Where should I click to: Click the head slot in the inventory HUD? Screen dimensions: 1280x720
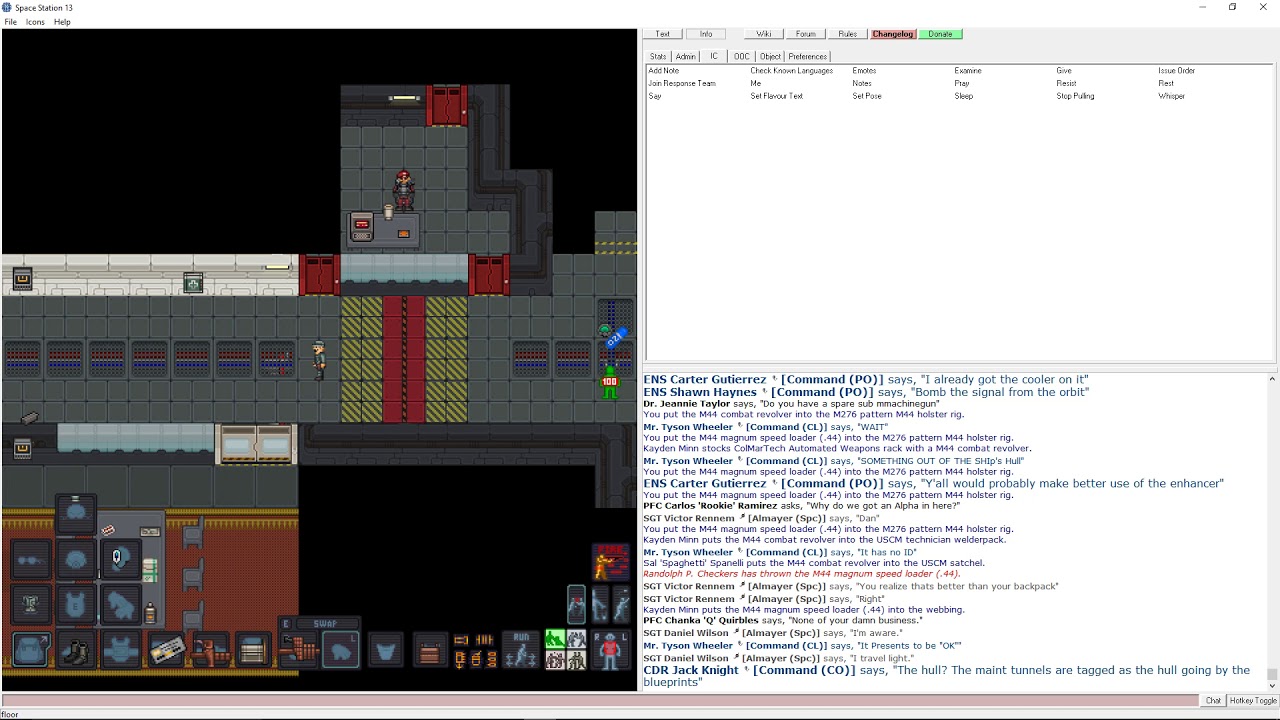(x=75, y=512)
